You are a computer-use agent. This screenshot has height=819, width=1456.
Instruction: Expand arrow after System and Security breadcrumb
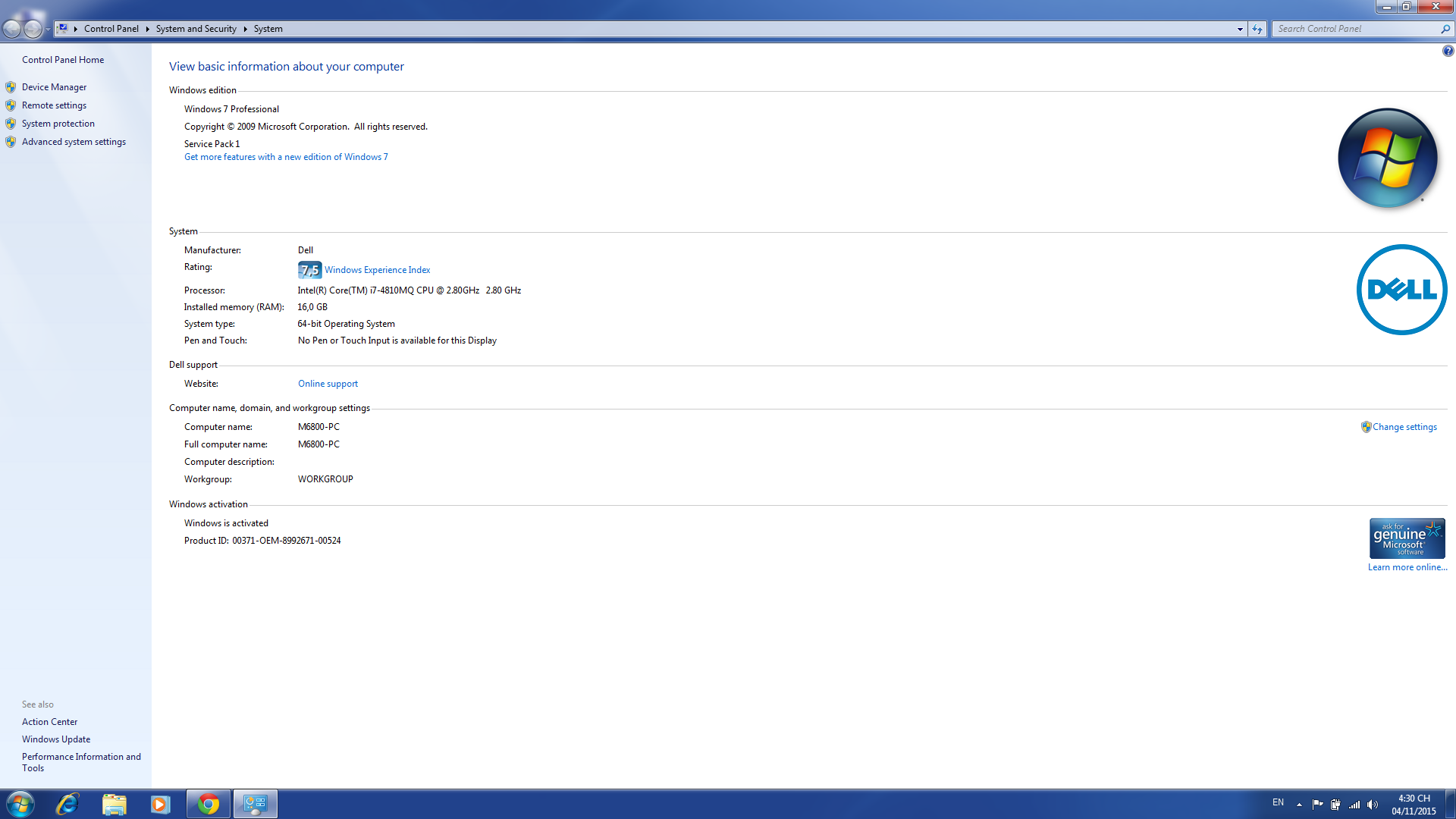[245, 29]
